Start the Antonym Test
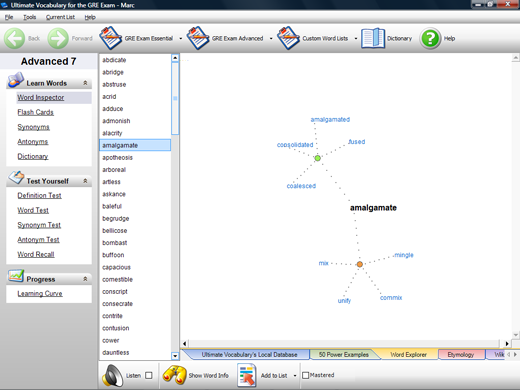The image size is (520, 390). click(38, 240)
